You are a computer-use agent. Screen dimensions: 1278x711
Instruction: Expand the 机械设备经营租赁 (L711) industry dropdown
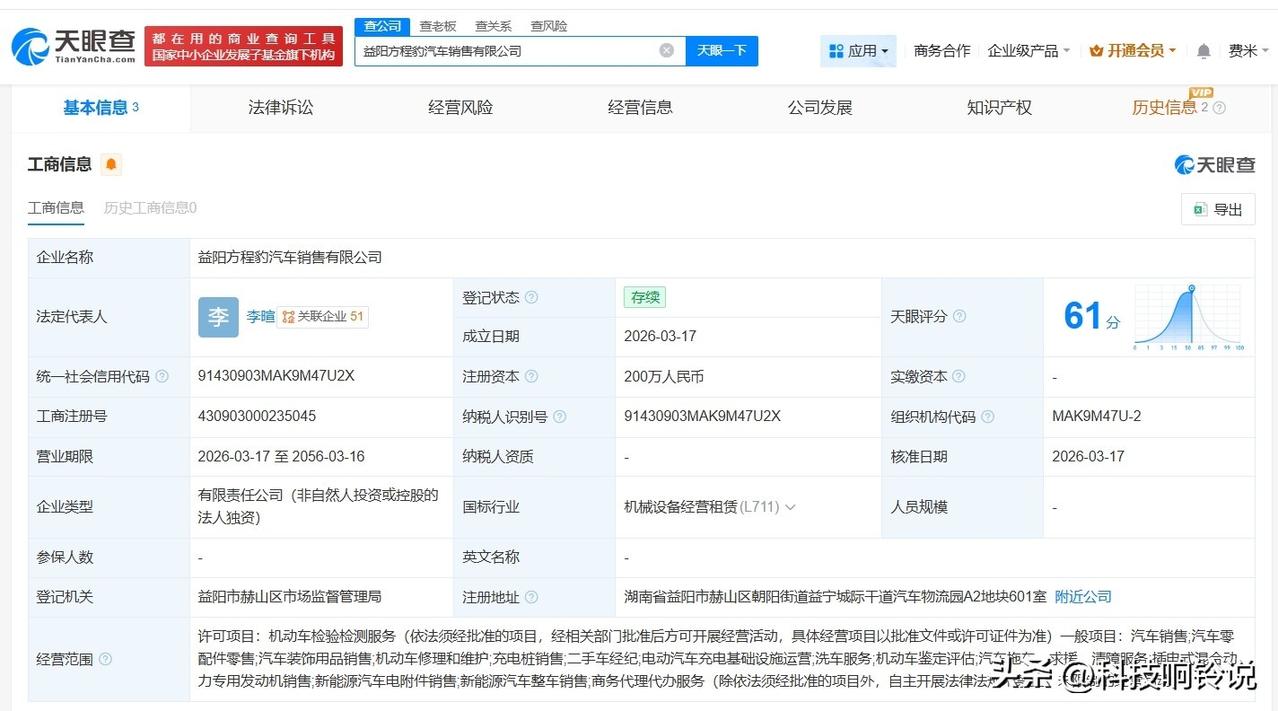point(790,507)
